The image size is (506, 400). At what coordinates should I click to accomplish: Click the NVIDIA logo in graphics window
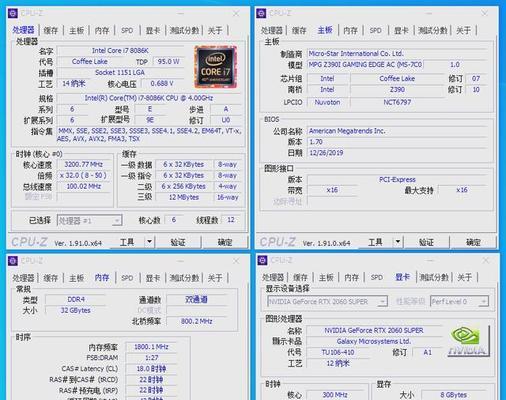coord(469,341)
